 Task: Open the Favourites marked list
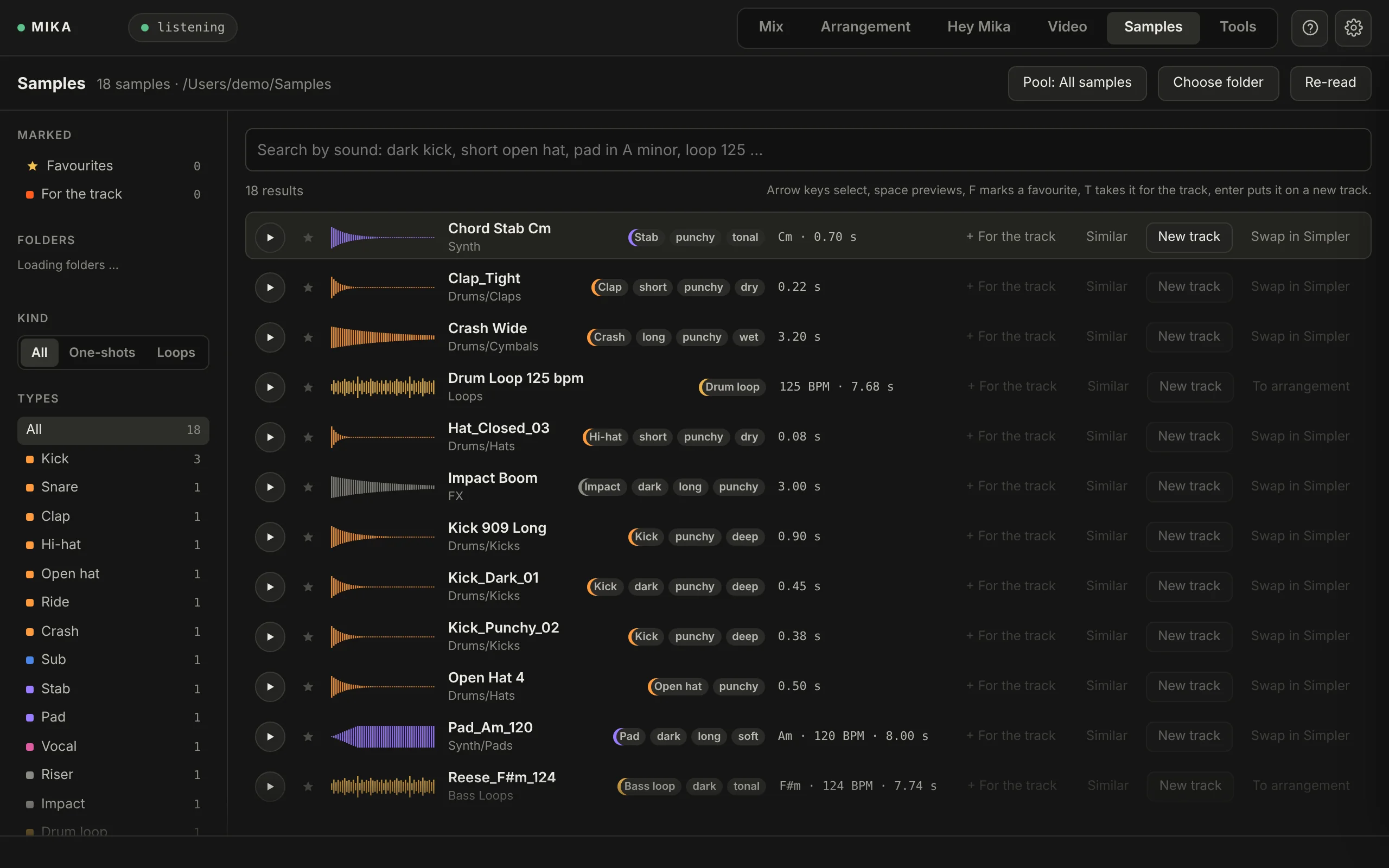point(113,166)
